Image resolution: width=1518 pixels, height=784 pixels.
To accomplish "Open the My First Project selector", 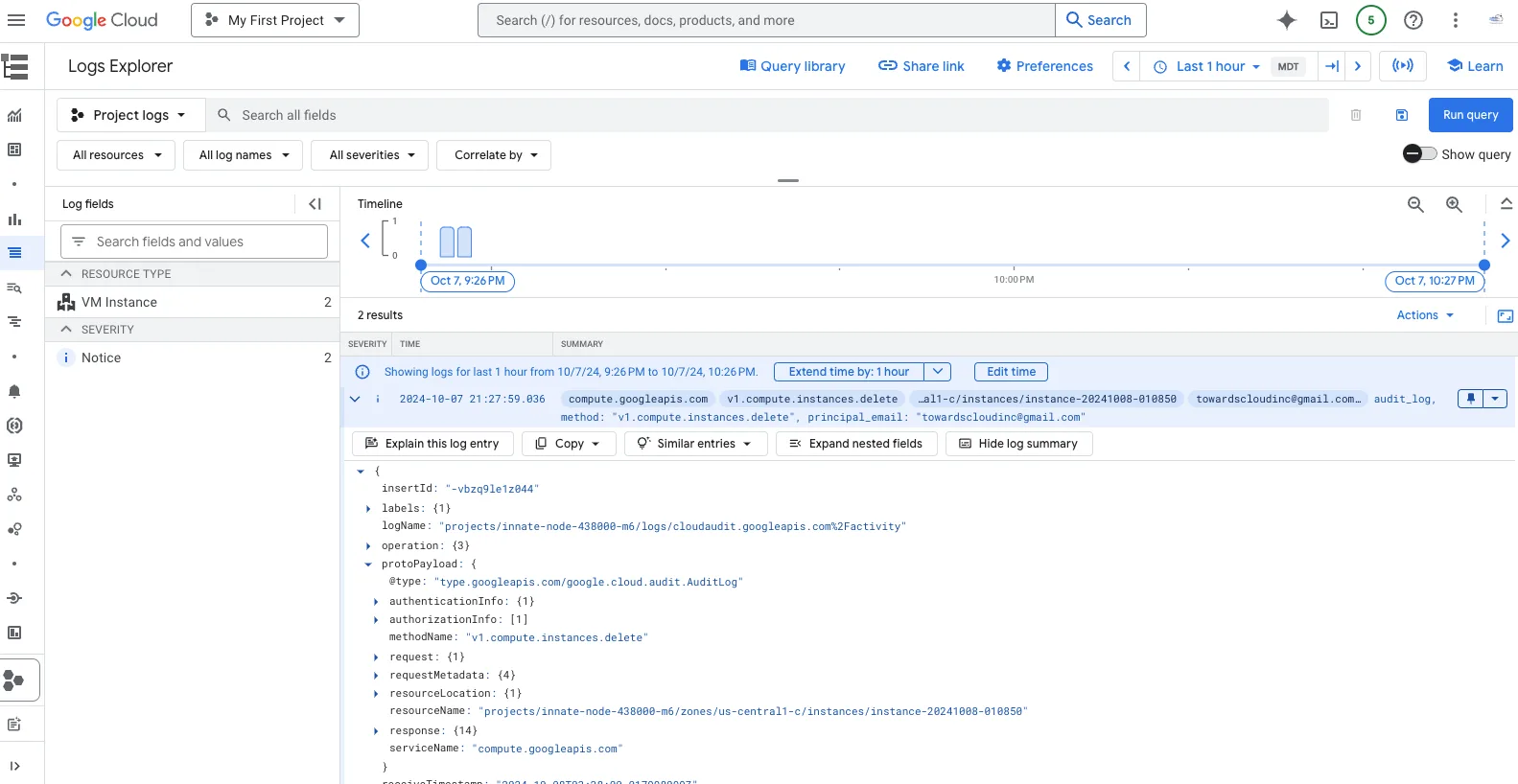I will 275,20.
